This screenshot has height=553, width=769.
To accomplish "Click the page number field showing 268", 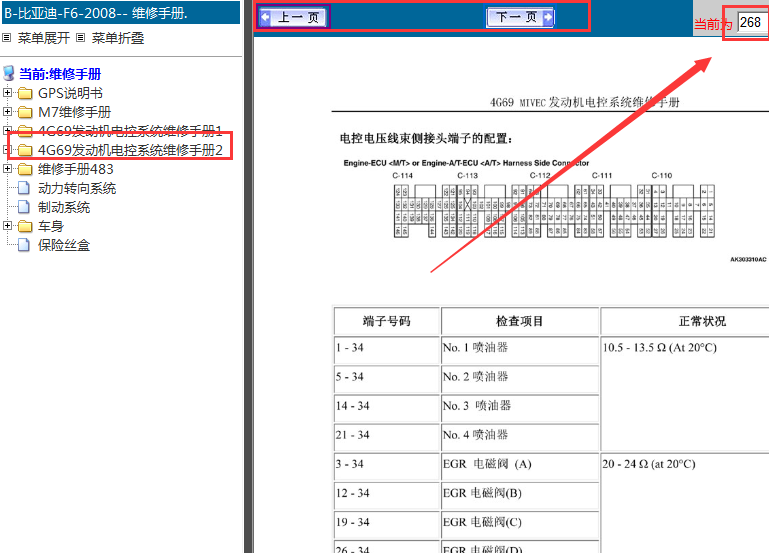I will pyautogui.click(x=753, y=23).
